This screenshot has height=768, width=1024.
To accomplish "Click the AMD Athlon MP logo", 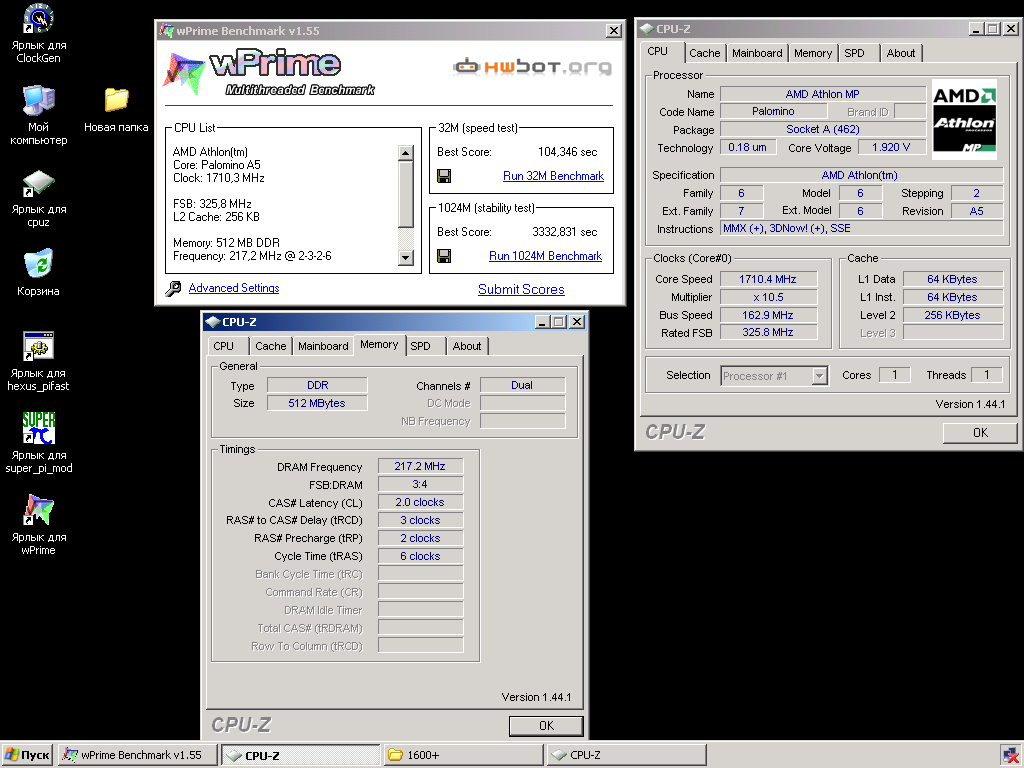I will pyautogui.click(x=964, y=120).
